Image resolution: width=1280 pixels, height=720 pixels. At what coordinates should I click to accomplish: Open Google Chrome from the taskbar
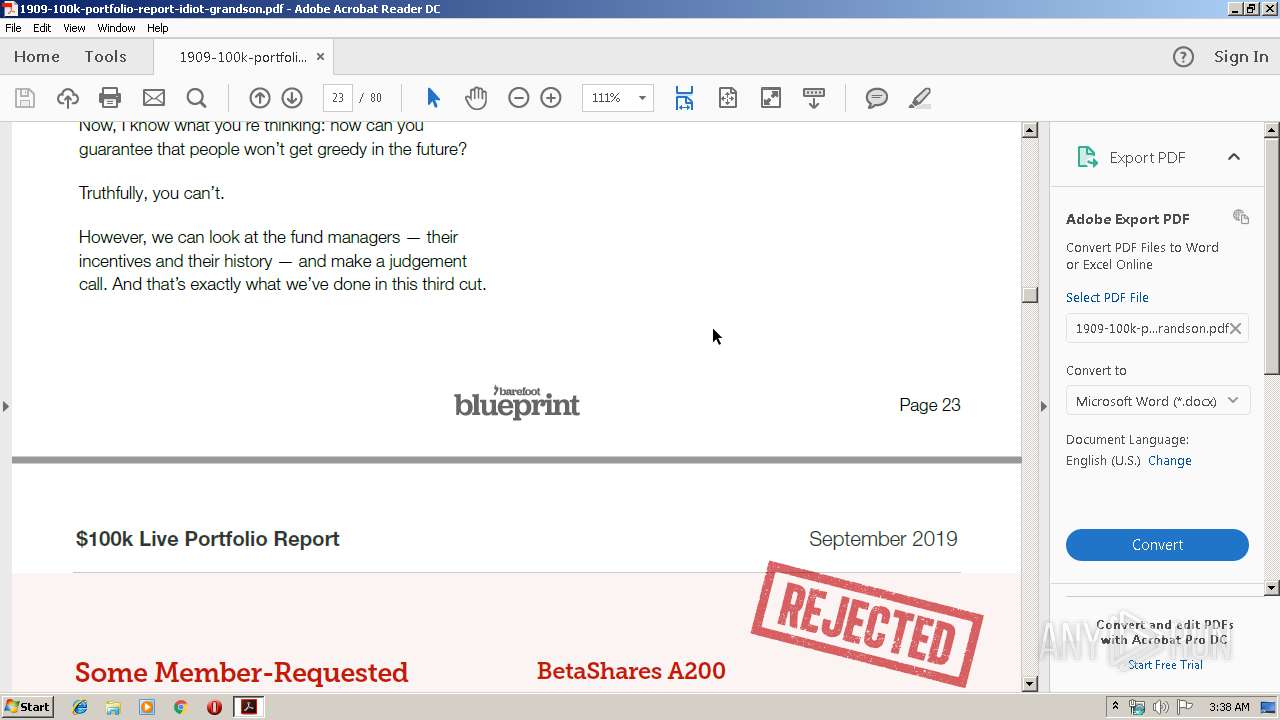(x=180, y=707)
